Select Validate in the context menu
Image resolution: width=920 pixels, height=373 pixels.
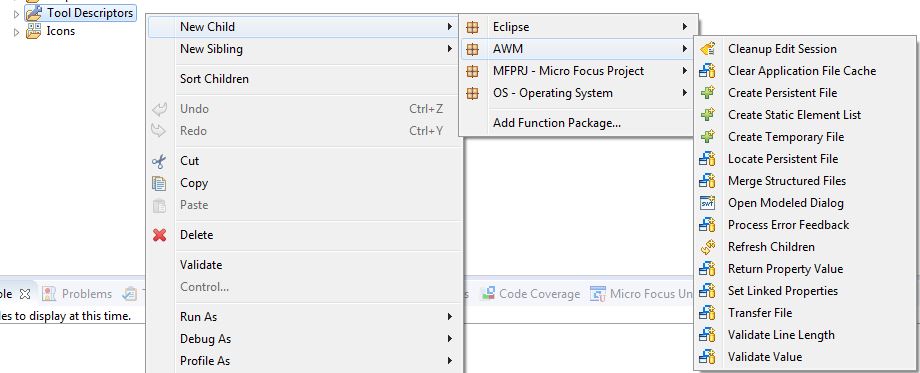click(x=304, y=265)
